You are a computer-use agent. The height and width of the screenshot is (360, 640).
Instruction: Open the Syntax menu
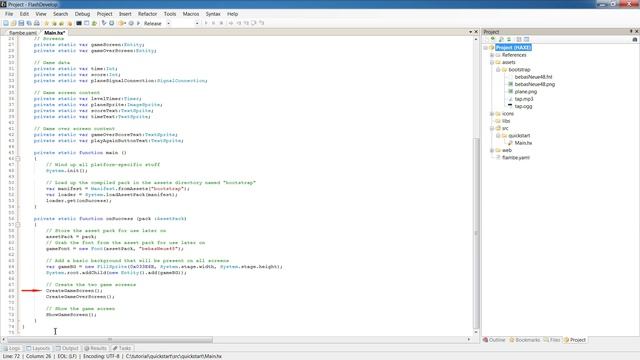pyautogui.click(x=213, y=14)
